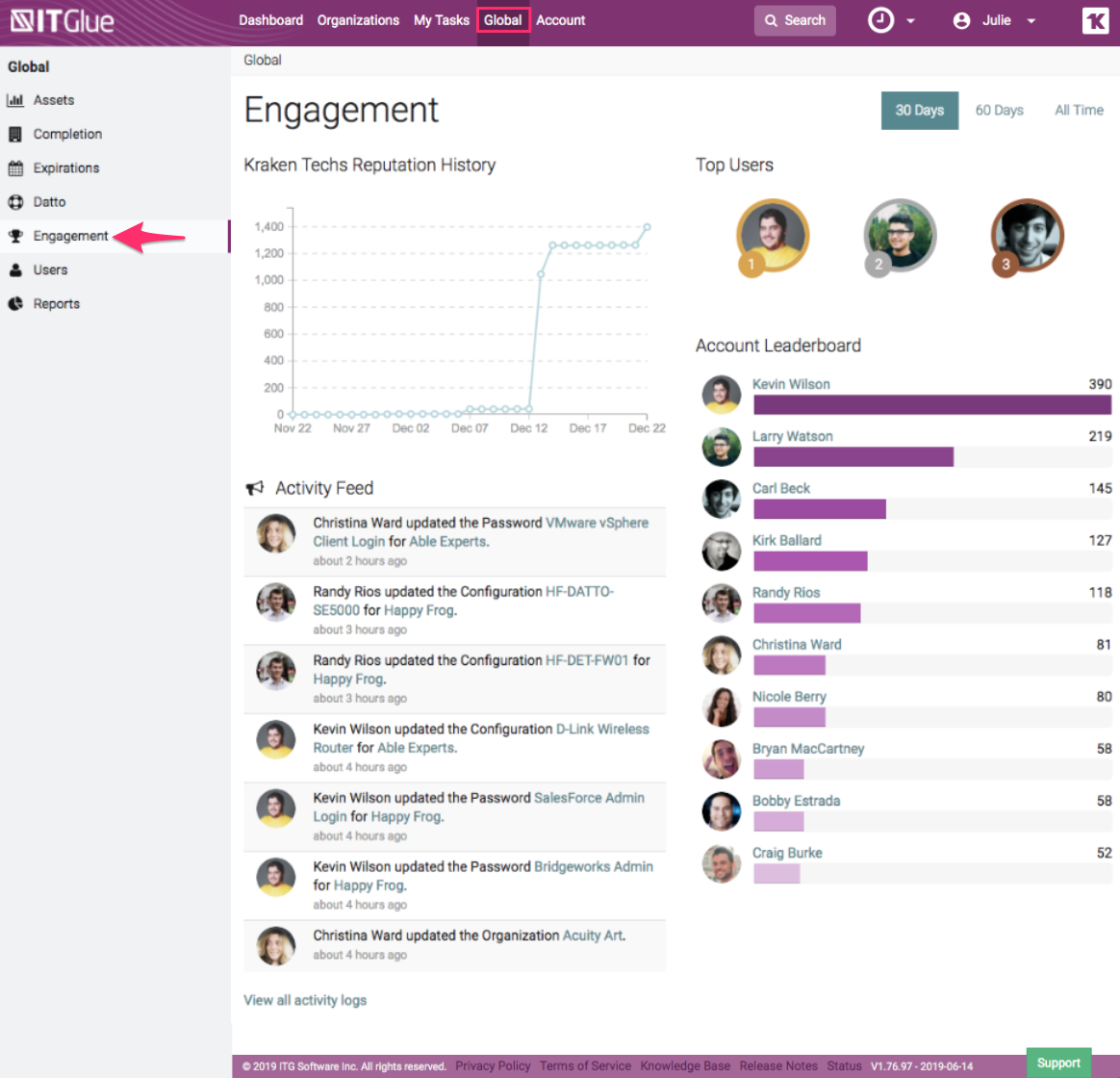Click the Assets bar chart icon in sidebar

15,100
